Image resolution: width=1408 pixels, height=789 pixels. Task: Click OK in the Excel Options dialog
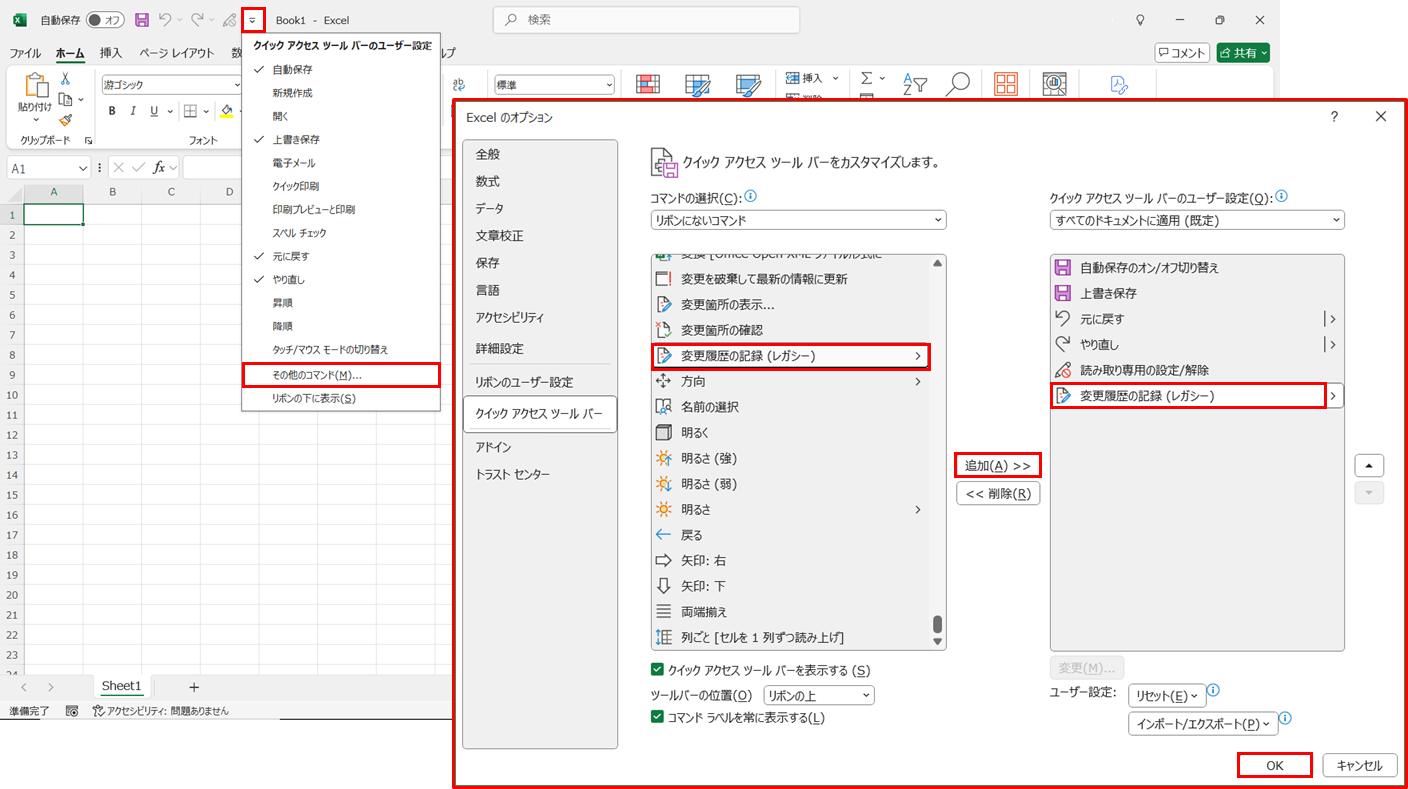point(1274,765)
